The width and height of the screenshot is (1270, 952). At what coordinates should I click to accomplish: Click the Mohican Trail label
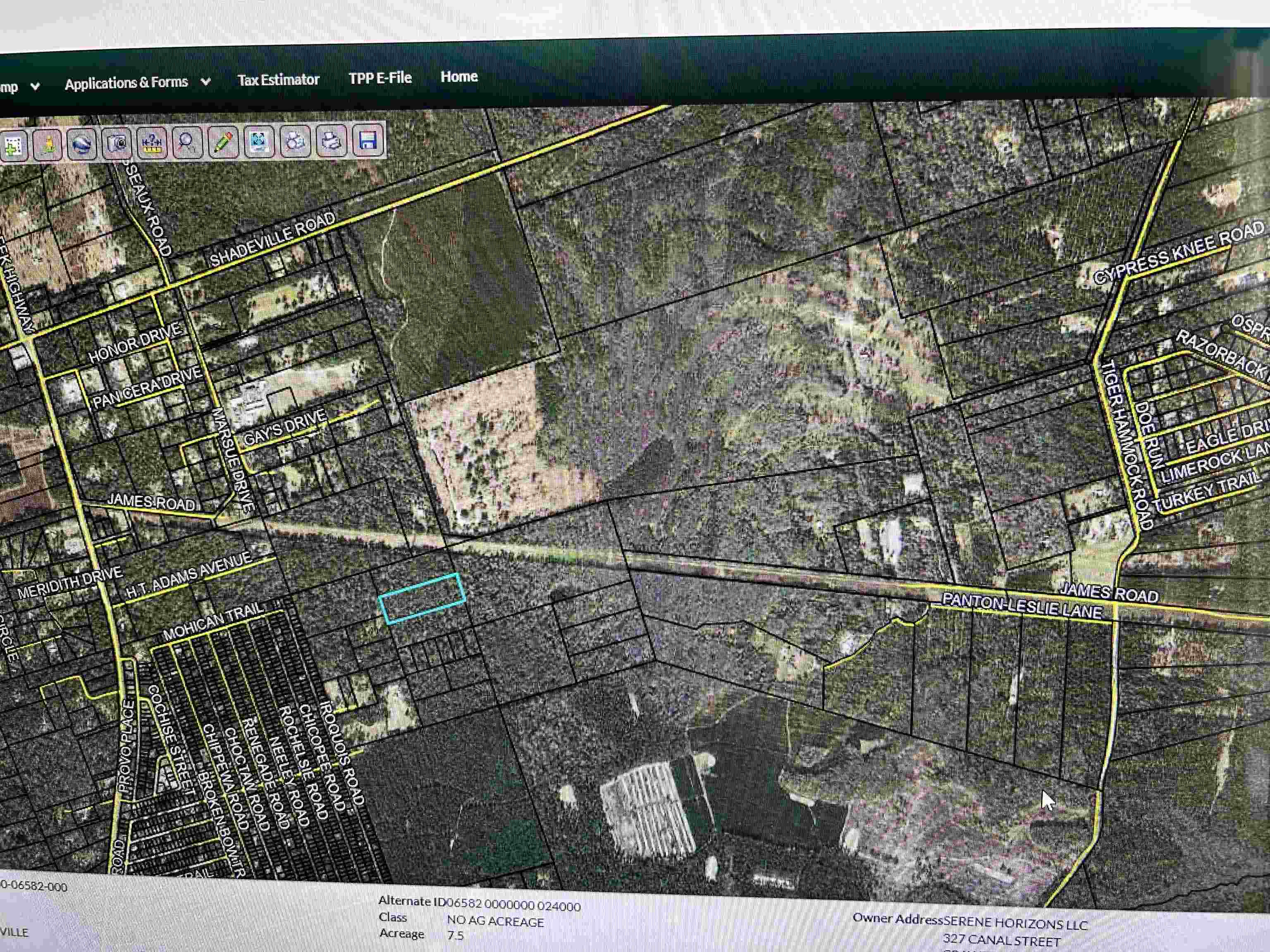click(x=214, y=621)
